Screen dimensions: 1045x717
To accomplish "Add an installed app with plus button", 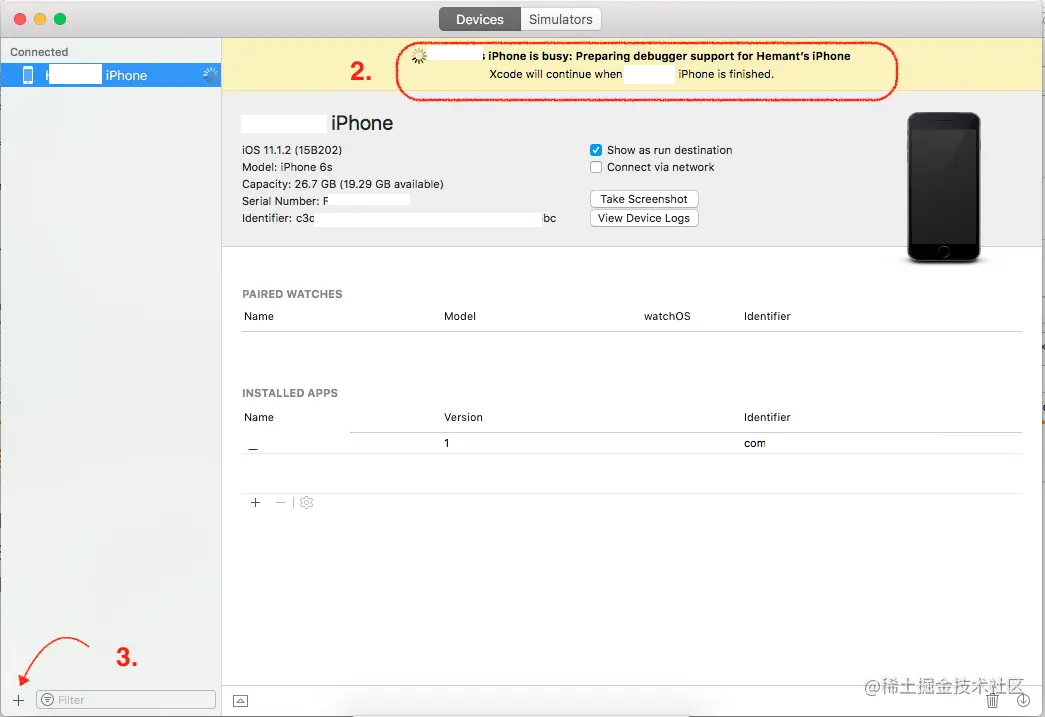I will [255, 502].
